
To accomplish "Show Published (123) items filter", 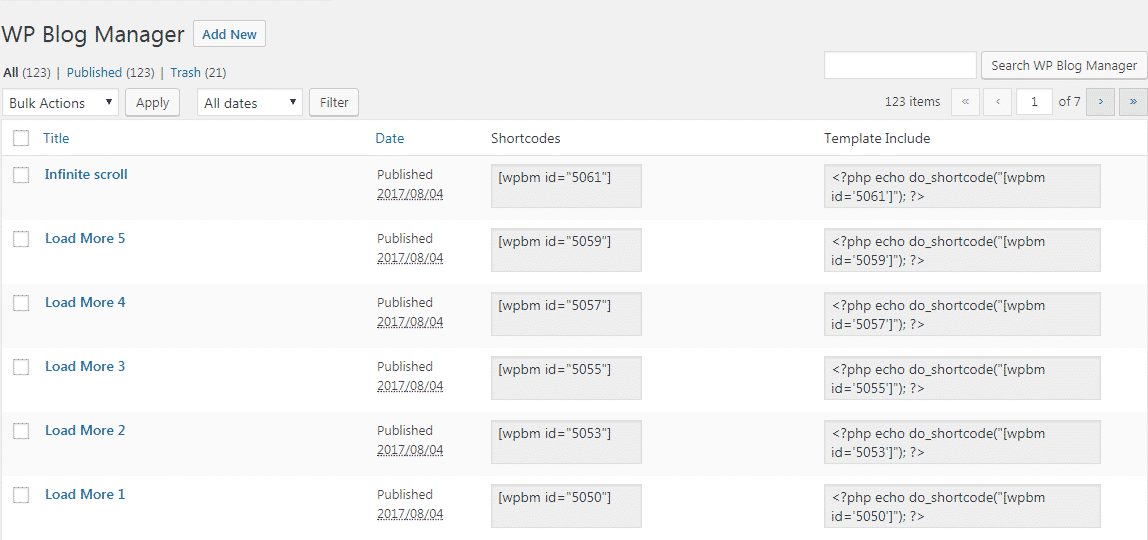I will 111,72.
